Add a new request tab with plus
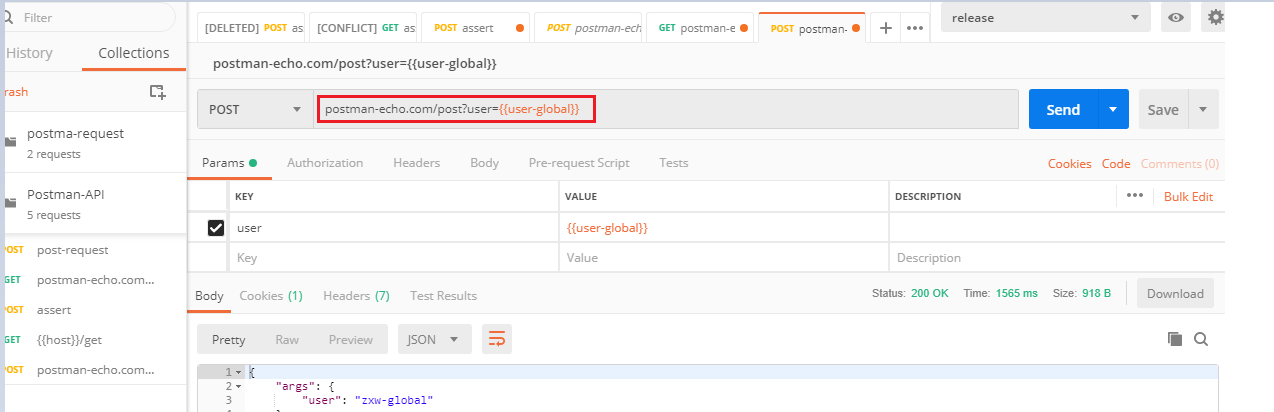 885,28
